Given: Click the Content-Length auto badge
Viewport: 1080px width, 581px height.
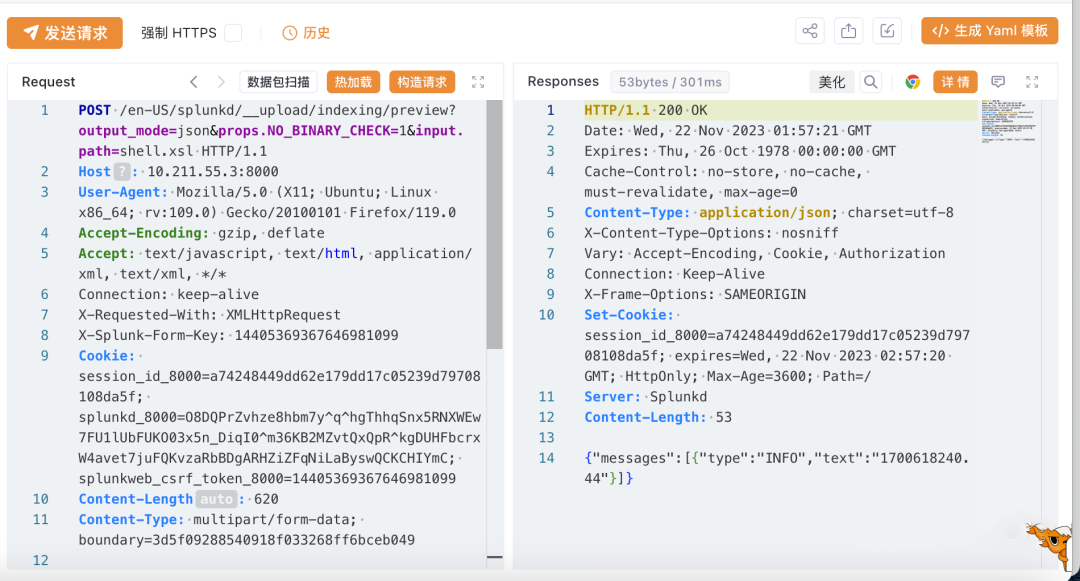Looking at the screenshot, I should click(x=216, y=499).
